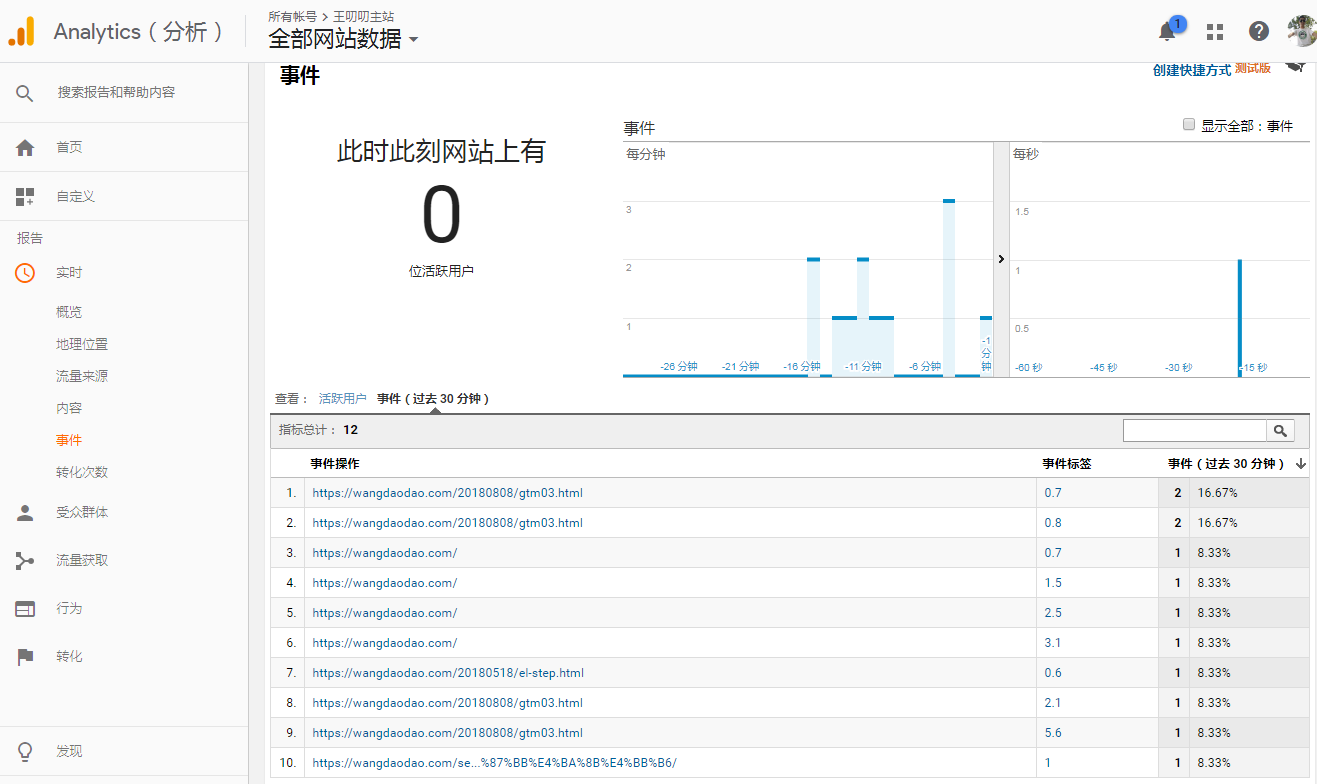Click the per-second bar near -15 秒
Image resolution: width=1317 pixels, height=784 pixels.
tap(1240, 318)
